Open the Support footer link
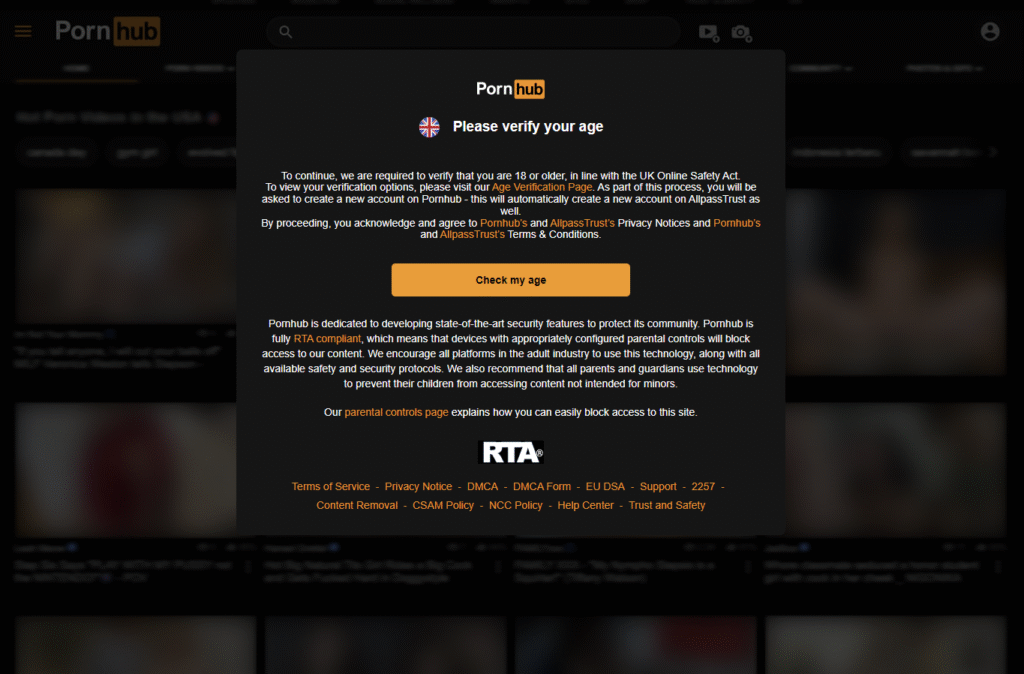1024x674 pixels. [658, 487]
